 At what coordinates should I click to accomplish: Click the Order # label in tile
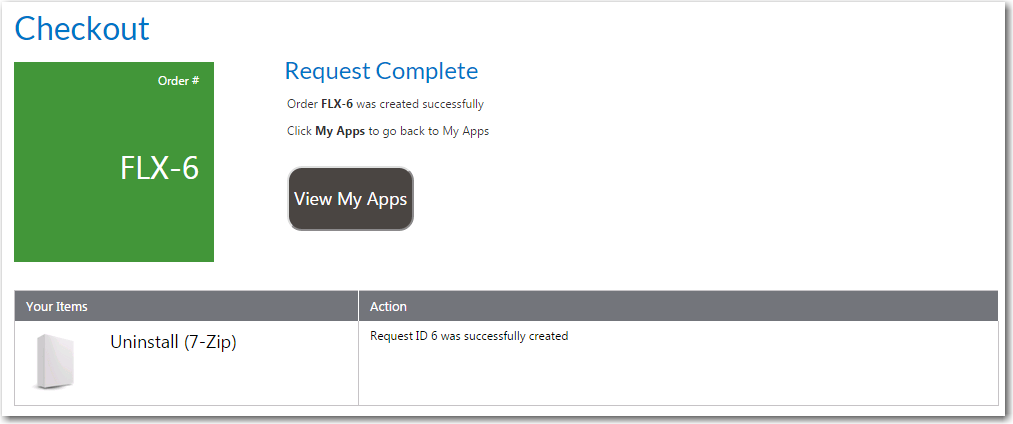click(178, 81)
